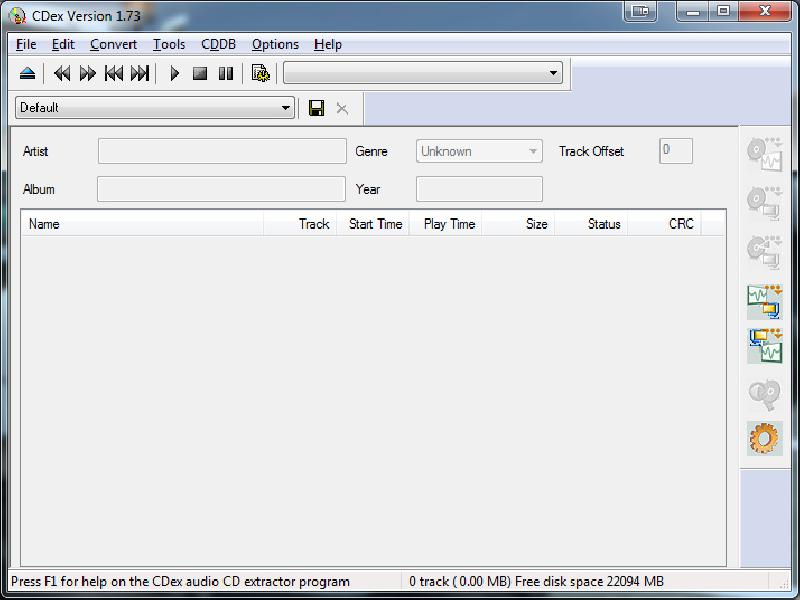Viewport: 800px width, 600px height.
Task: Skip to the next track
Action: click(x=140, y=73)
